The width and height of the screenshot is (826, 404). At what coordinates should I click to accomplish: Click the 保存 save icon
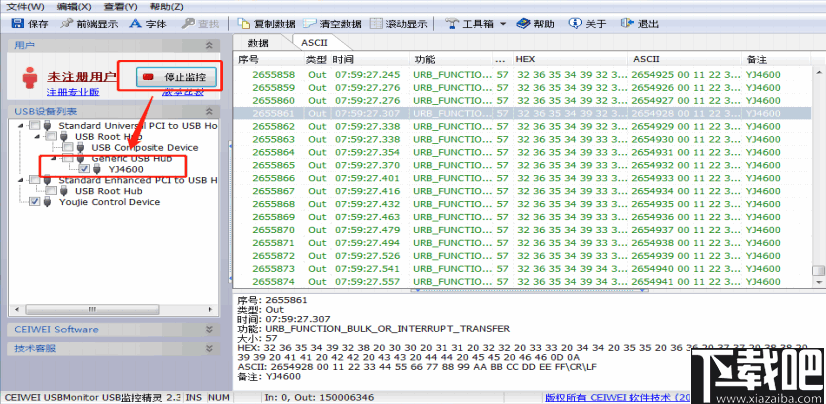click(18, 24)
